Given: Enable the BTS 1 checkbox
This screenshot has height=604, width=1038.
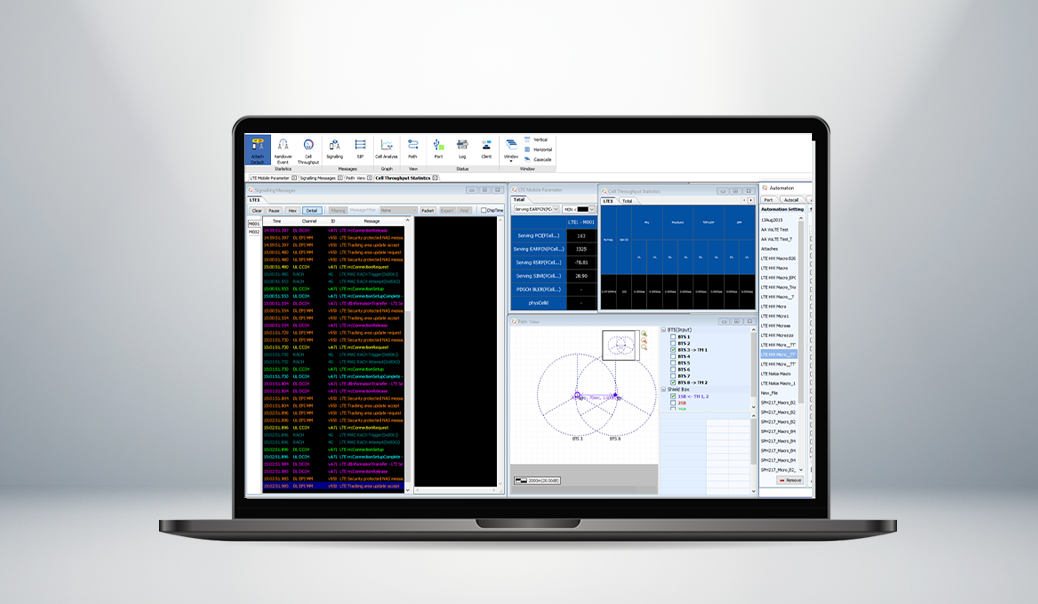Looking at the screenshot, I should tap(673, 336).
